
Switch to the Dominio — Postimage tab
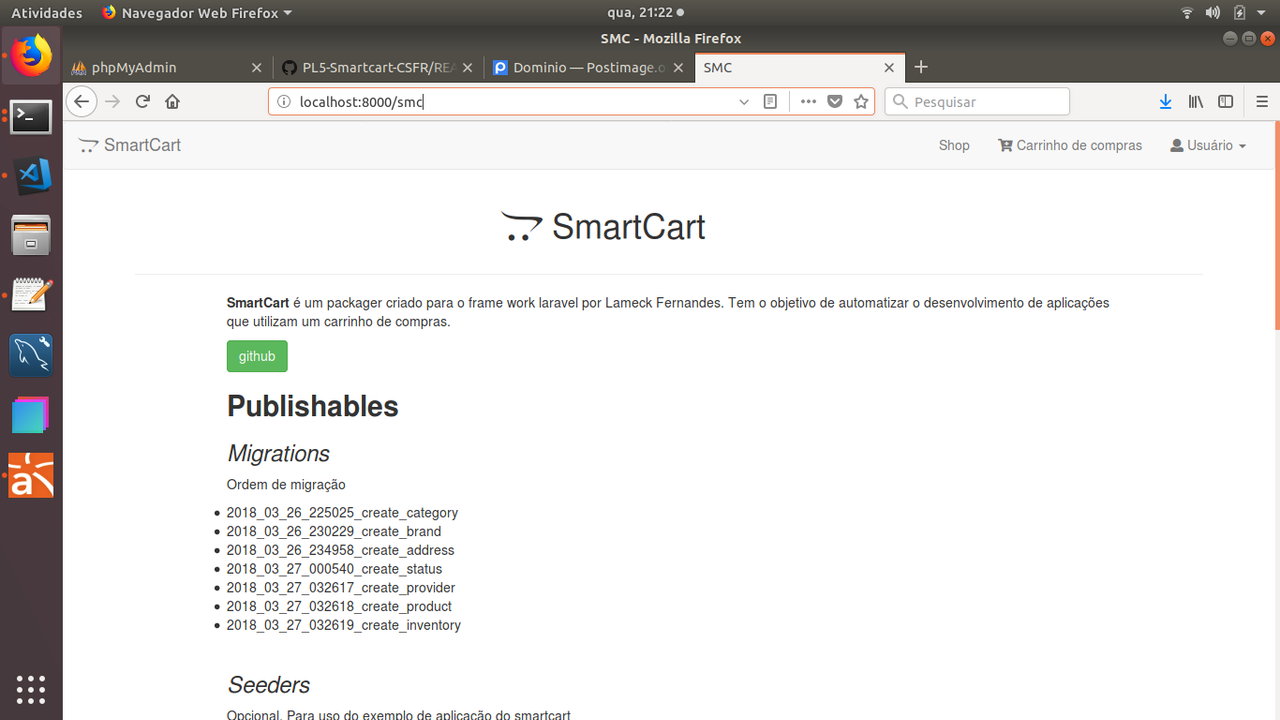pyautogui.click(x=589, y=68)
